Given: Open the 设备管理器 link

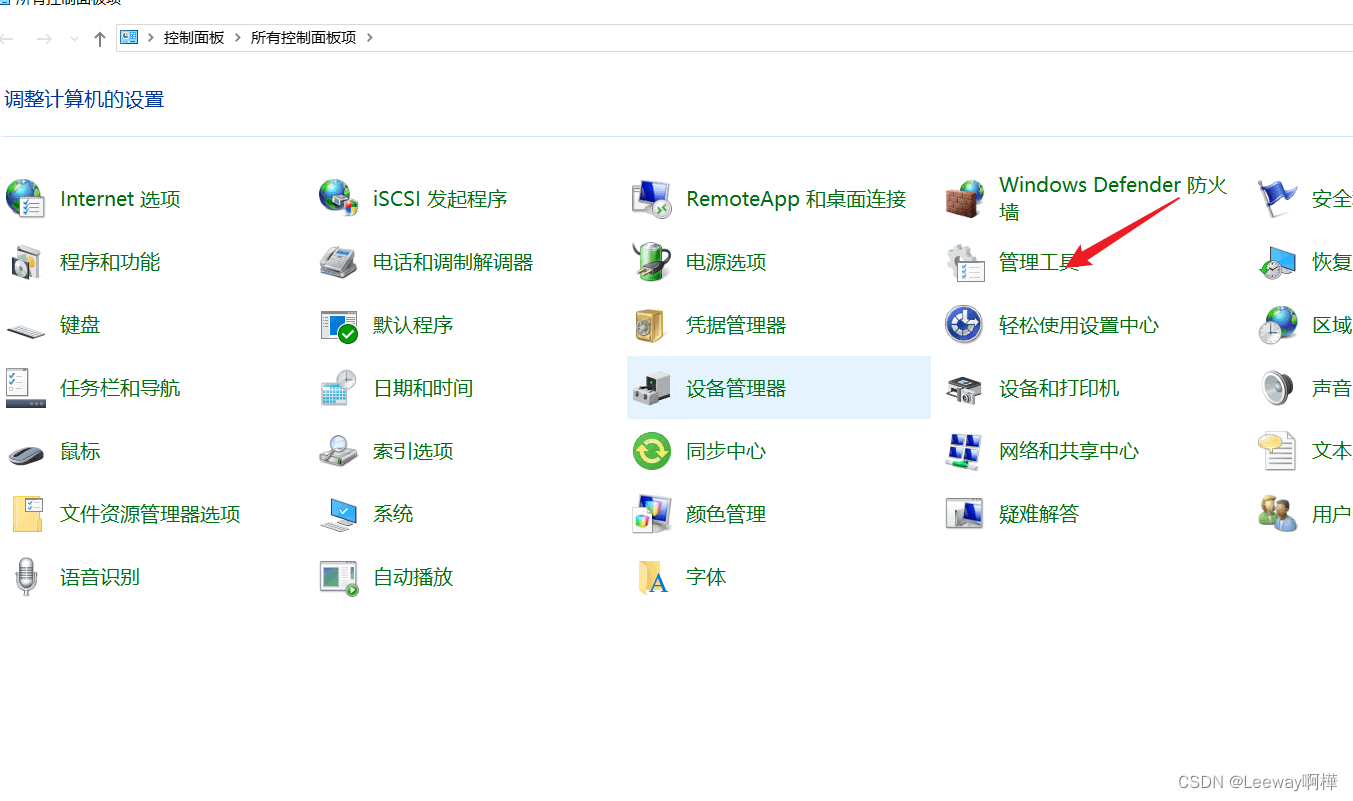Looking at the screenshot, I should [x=736, y=388].
